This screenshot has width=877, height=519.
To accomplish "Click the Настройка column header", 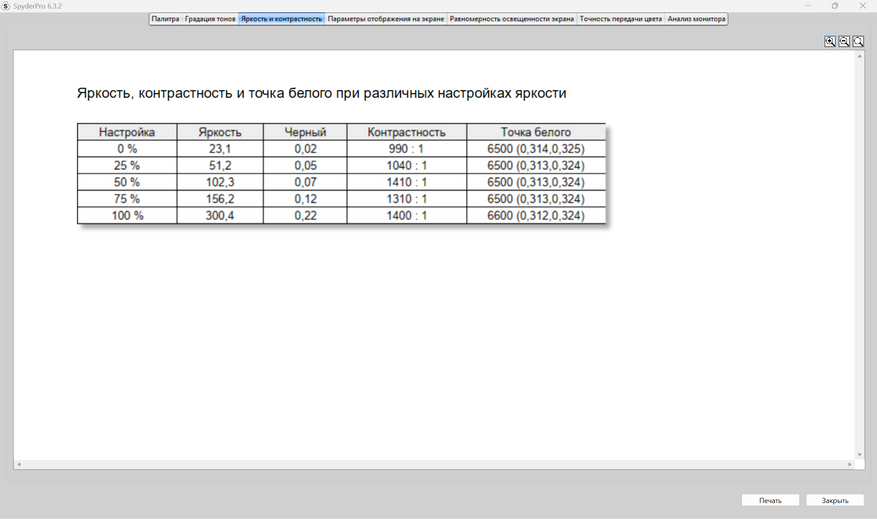I will 127,132.
